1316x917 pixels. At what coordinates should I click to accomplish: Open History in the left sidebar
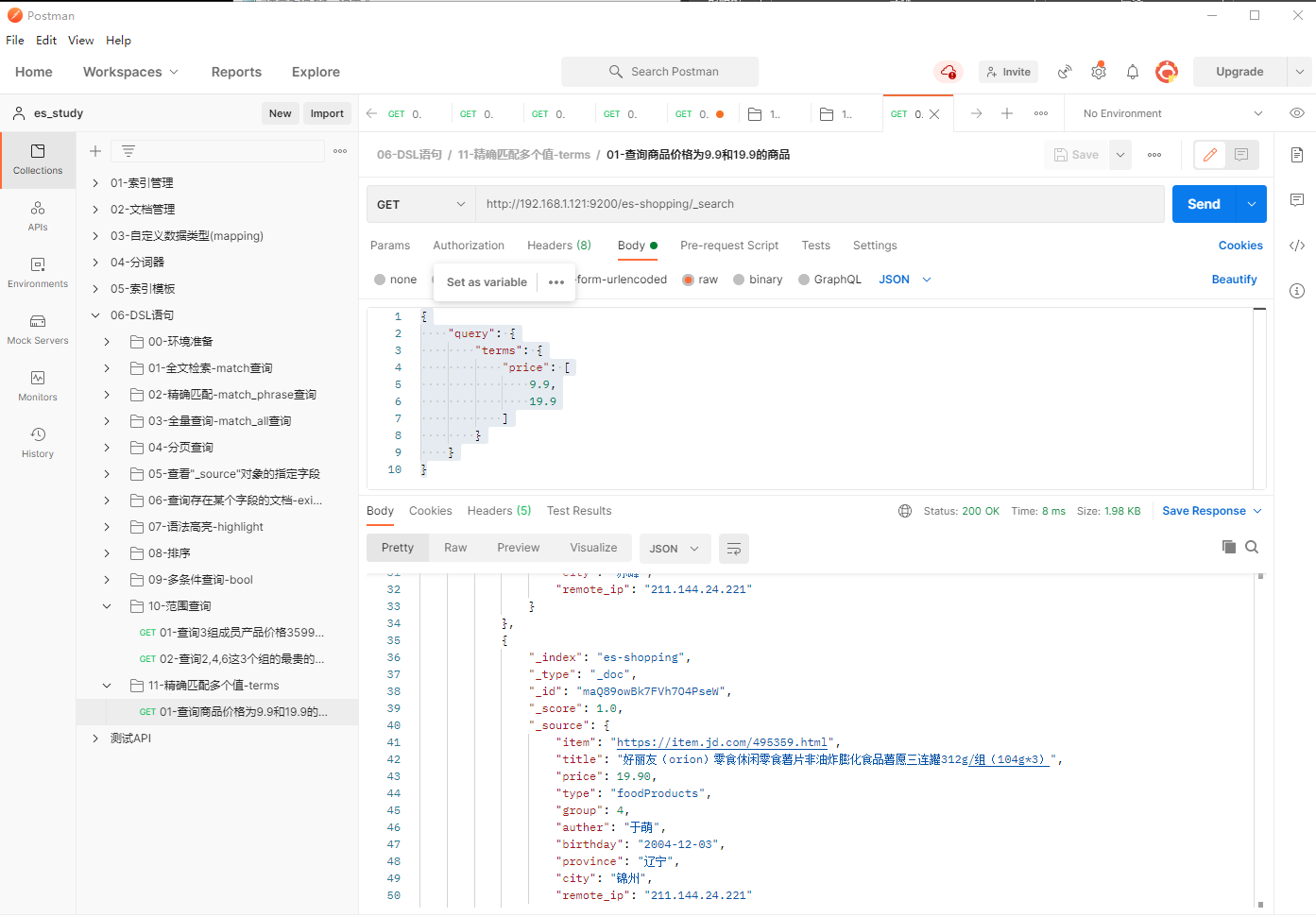point(38,442)
